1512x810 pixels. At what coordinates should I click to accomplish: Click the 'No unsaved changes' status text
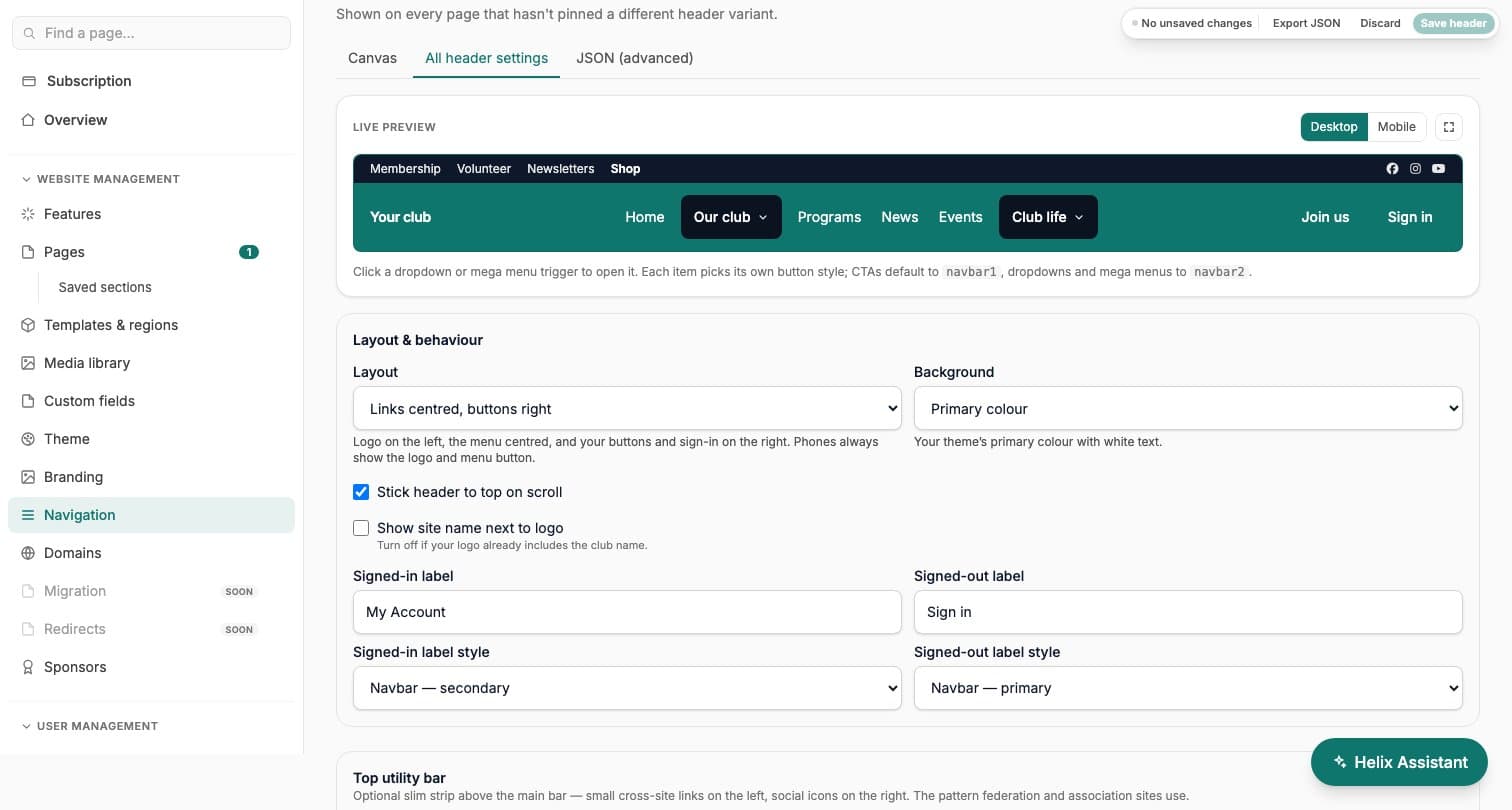(1196, 23)
